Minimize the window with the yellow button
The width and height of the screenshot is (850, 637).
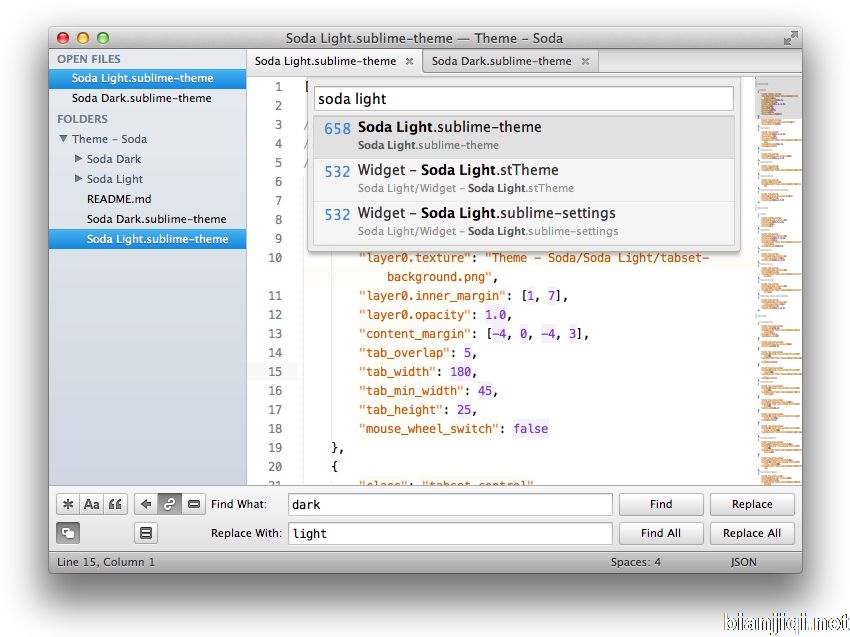[x=83, y=38]
